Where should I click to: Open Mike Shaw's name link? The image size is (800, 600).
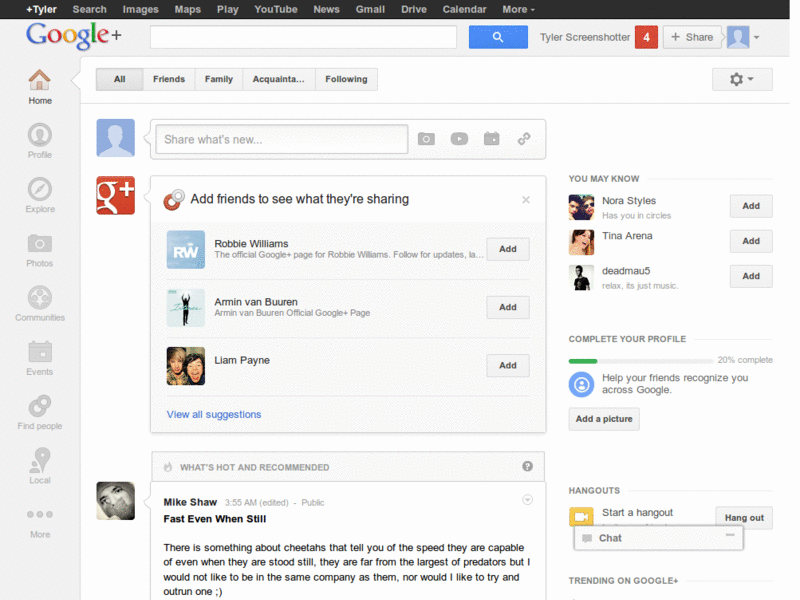(x=190, y=502)
